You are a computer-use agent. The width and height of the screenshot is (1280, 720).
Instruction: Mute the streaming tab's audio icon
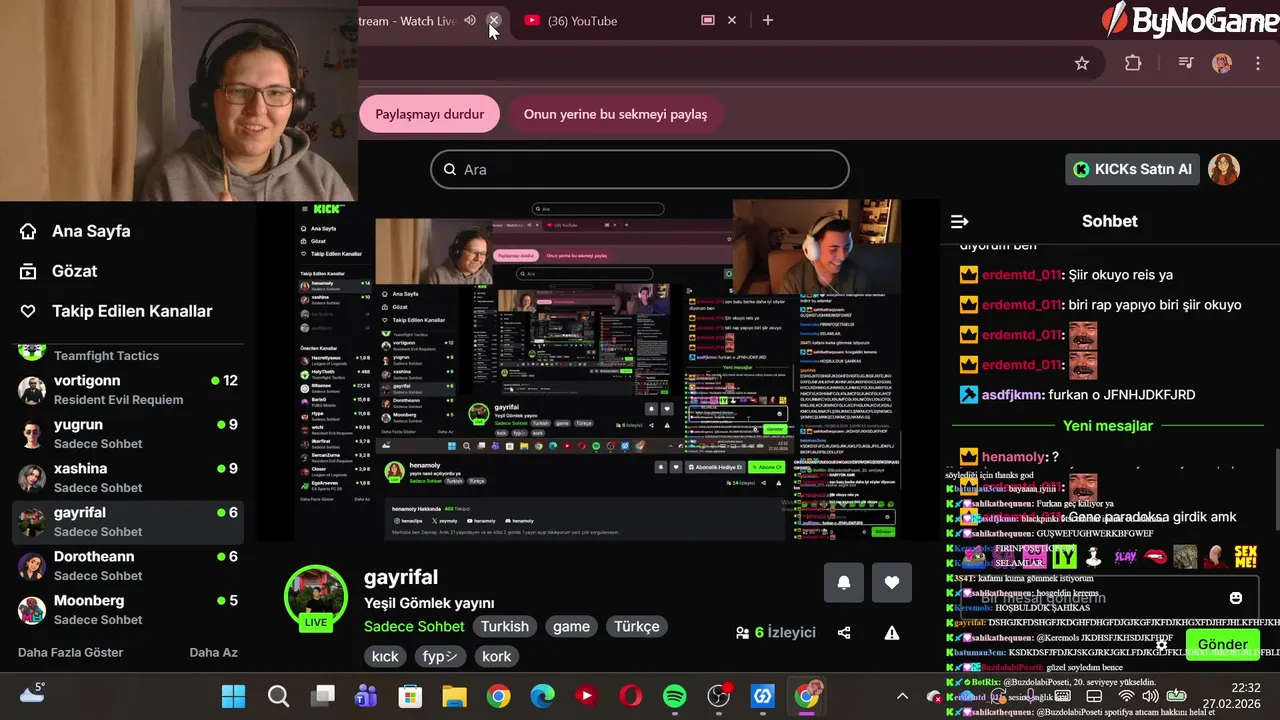coord(470,20)
